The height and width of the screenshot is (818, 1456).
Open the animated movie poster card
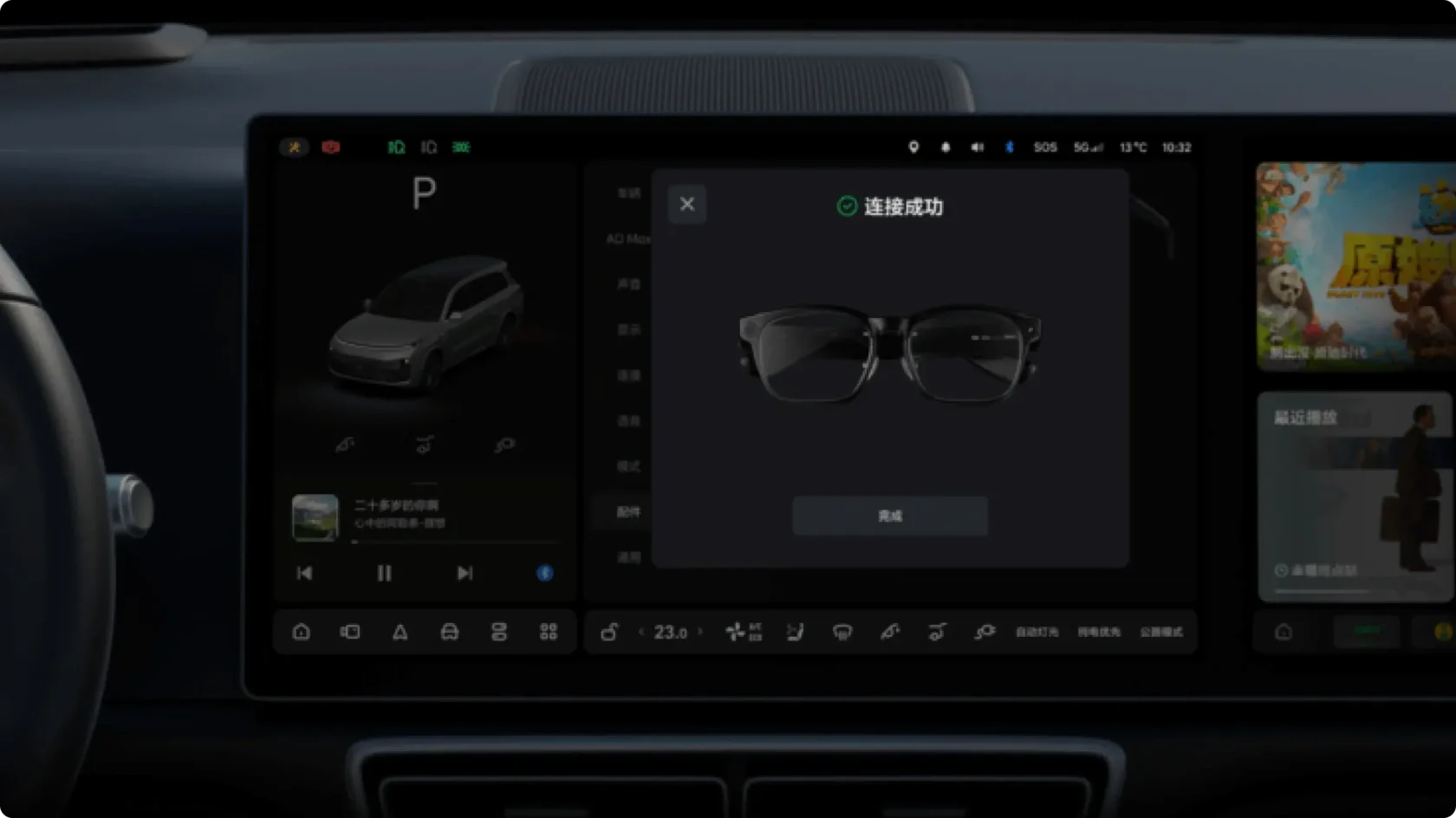(x=1356, y=267)
